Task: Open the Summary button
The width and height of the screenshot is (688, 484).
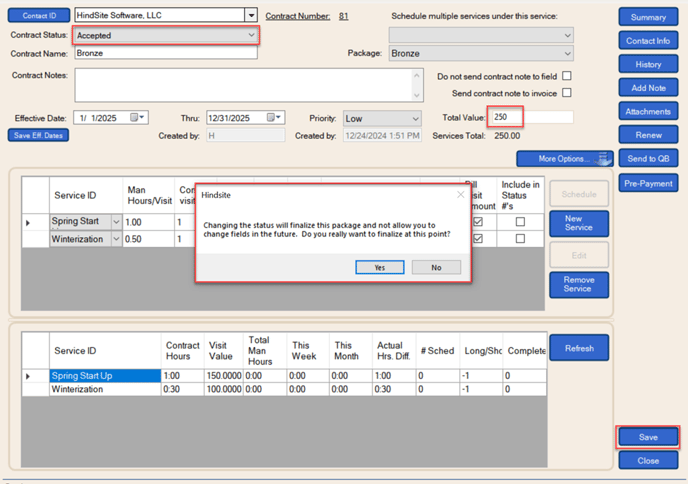Action: pyautogui.click(x=648, y=17)
